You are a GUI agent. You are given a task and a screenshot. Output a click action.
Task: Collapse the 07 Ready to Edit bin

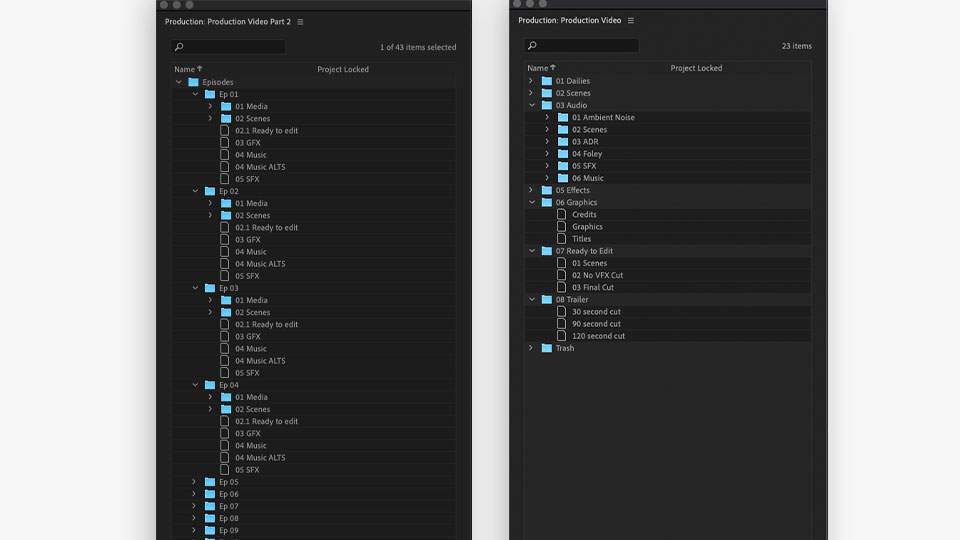(x=532, y=251)
